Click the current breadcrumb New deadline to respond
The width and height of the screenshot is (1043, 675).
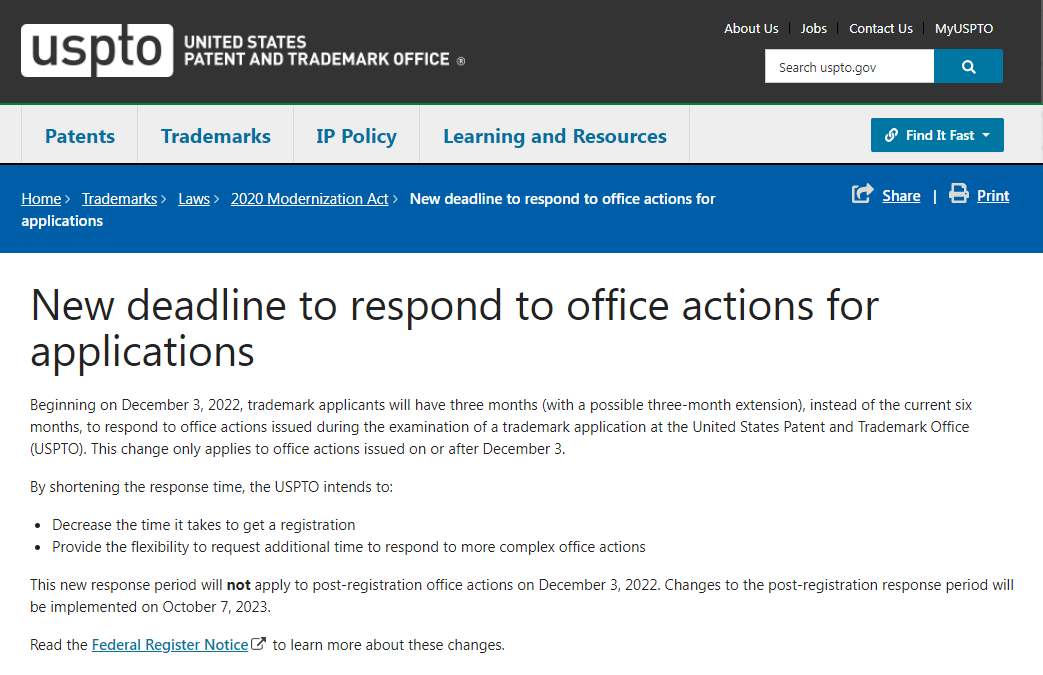click(368, 209)
